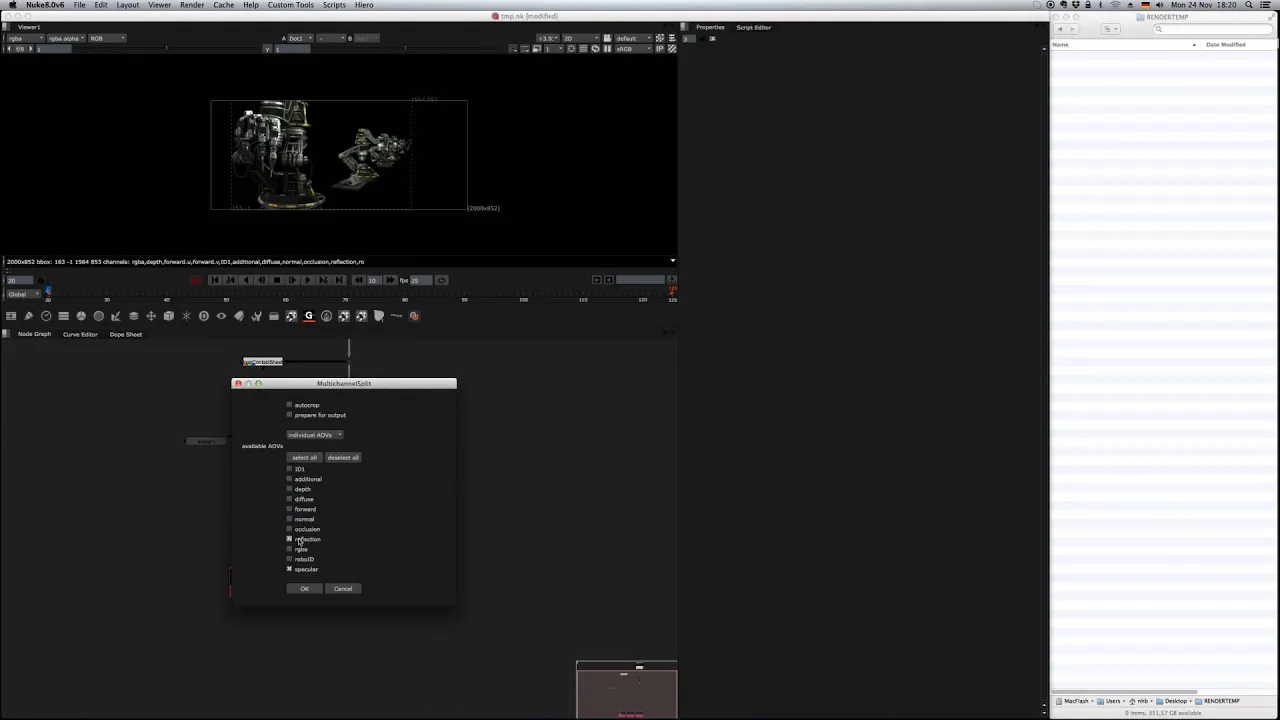
Task: Open the Cache menu
Action: coord(224,5)
